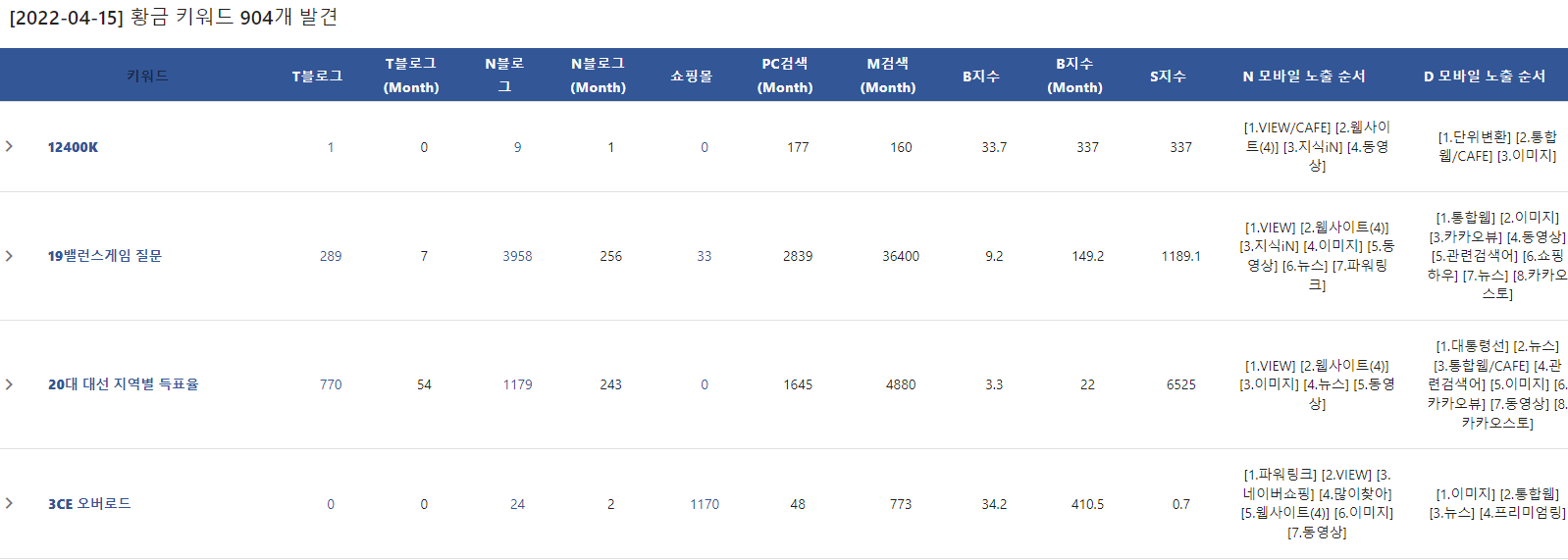Image resolution: width=1568 pixels, height=560 pixels.
Task: Select the S지수 value 1189.1 cell
Action: tap(1181, 256)
